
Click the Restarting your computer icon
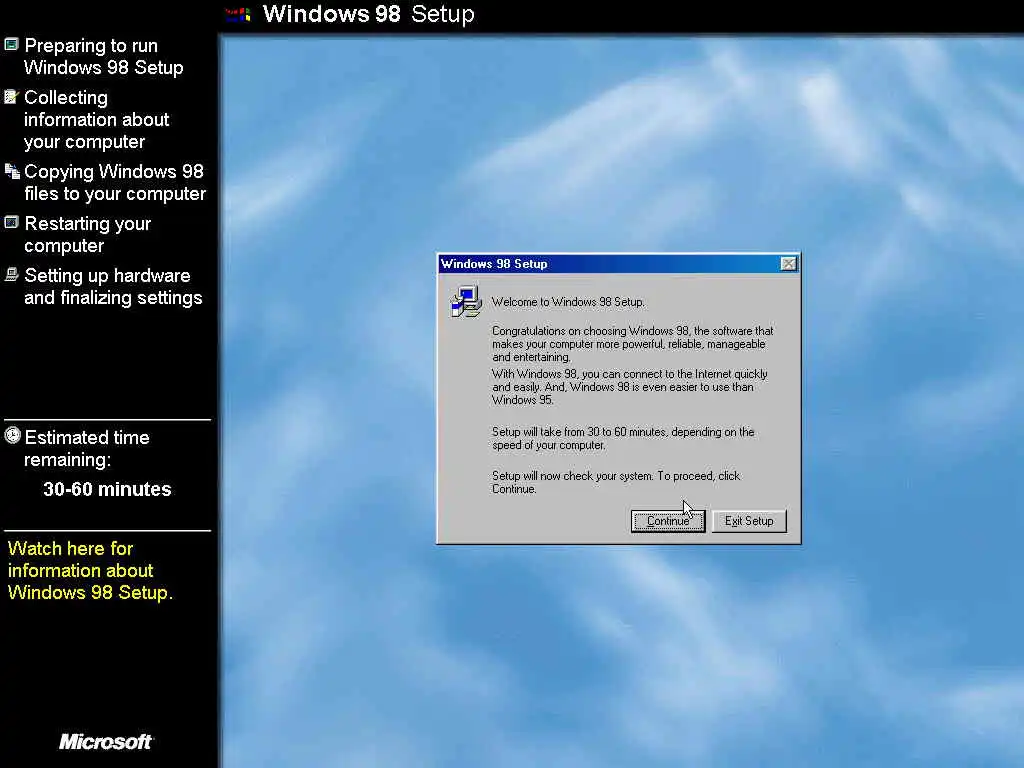click(11, 223)
